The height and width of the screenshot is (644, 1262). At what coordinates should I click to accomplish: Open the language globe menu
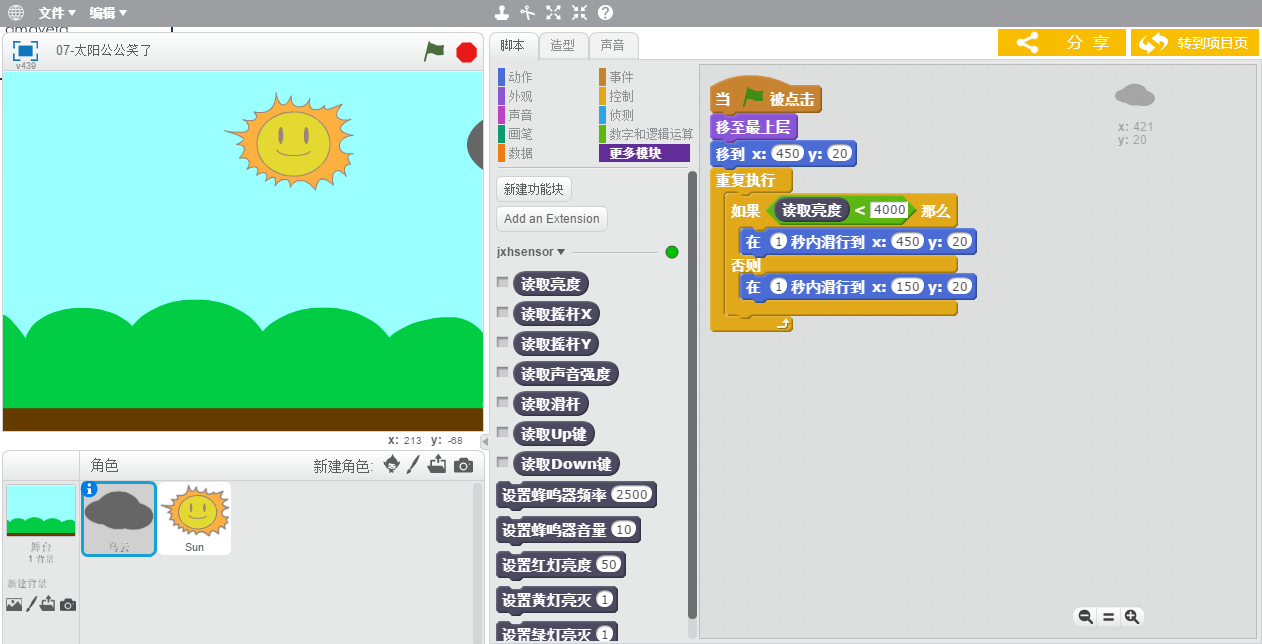pyautogui.click(x=16, y=13)
